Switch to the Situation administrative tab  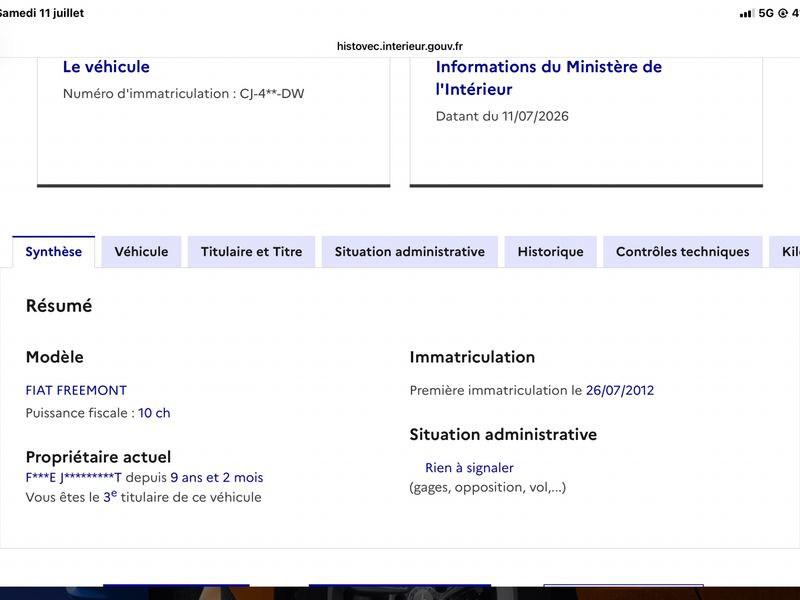click(x=410, y=252)
